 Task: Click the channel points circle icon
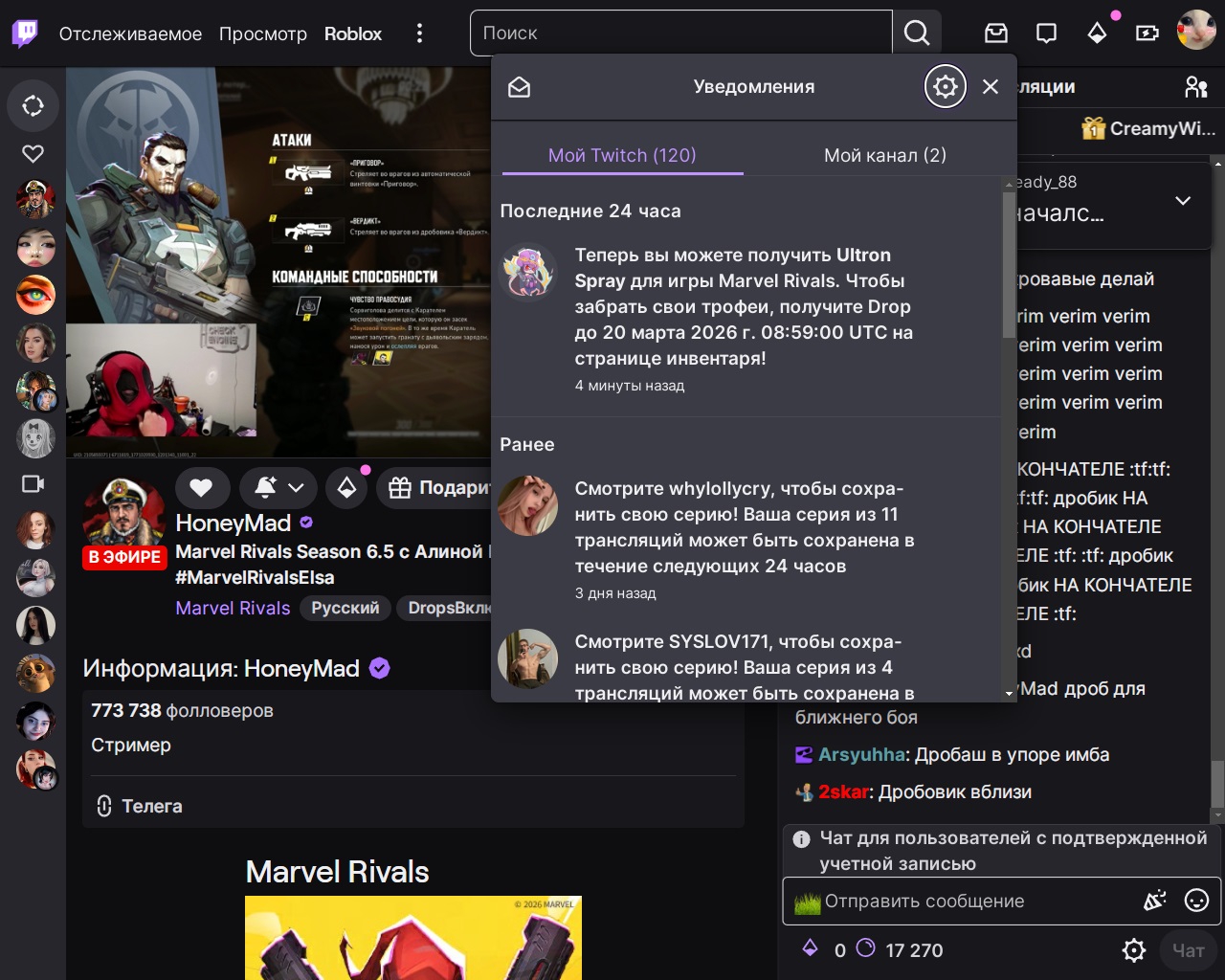[x=865, y=948]
